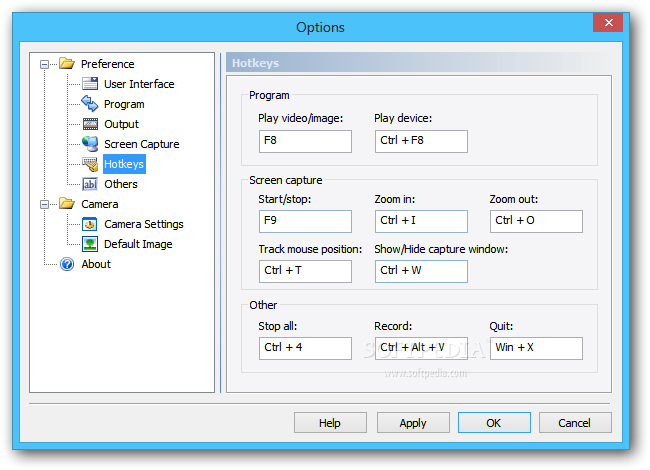Click the 'Other' group title
Image resolution: width=650 pixels, height=470 pixels.
(263, 305)
